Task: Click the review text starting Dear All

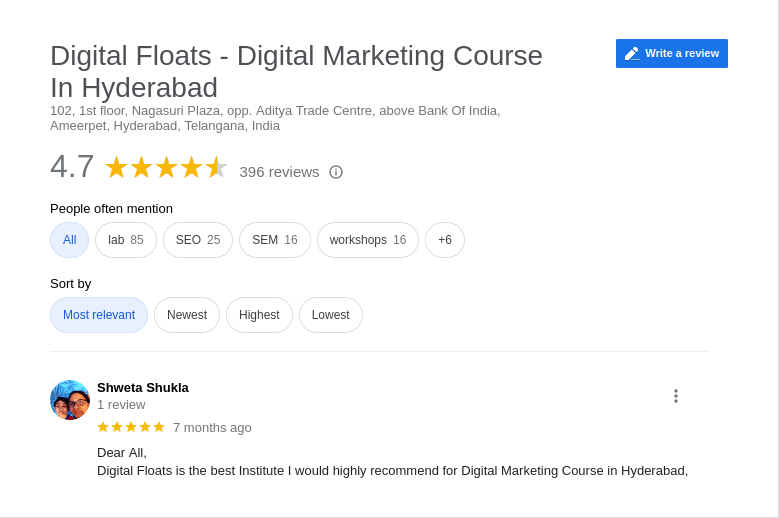Action: [392, 462]
